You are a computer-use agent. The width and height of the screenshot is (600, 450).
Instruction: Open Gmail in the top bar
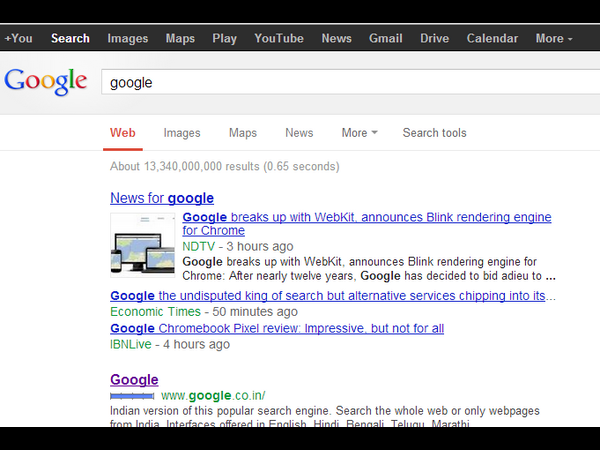click(385, 38)
